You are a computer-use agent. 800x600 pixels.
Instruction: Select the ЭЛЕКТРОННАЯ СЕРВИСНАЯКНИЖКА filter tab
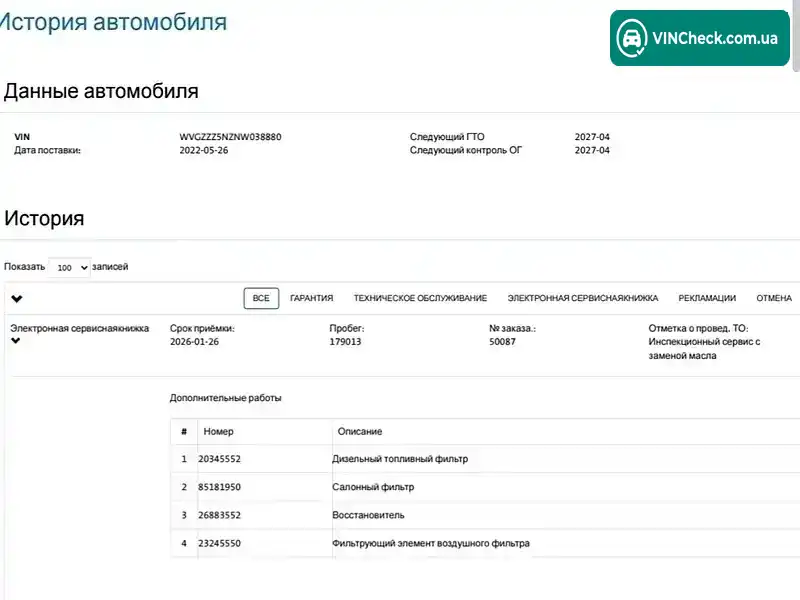point(583,298)
